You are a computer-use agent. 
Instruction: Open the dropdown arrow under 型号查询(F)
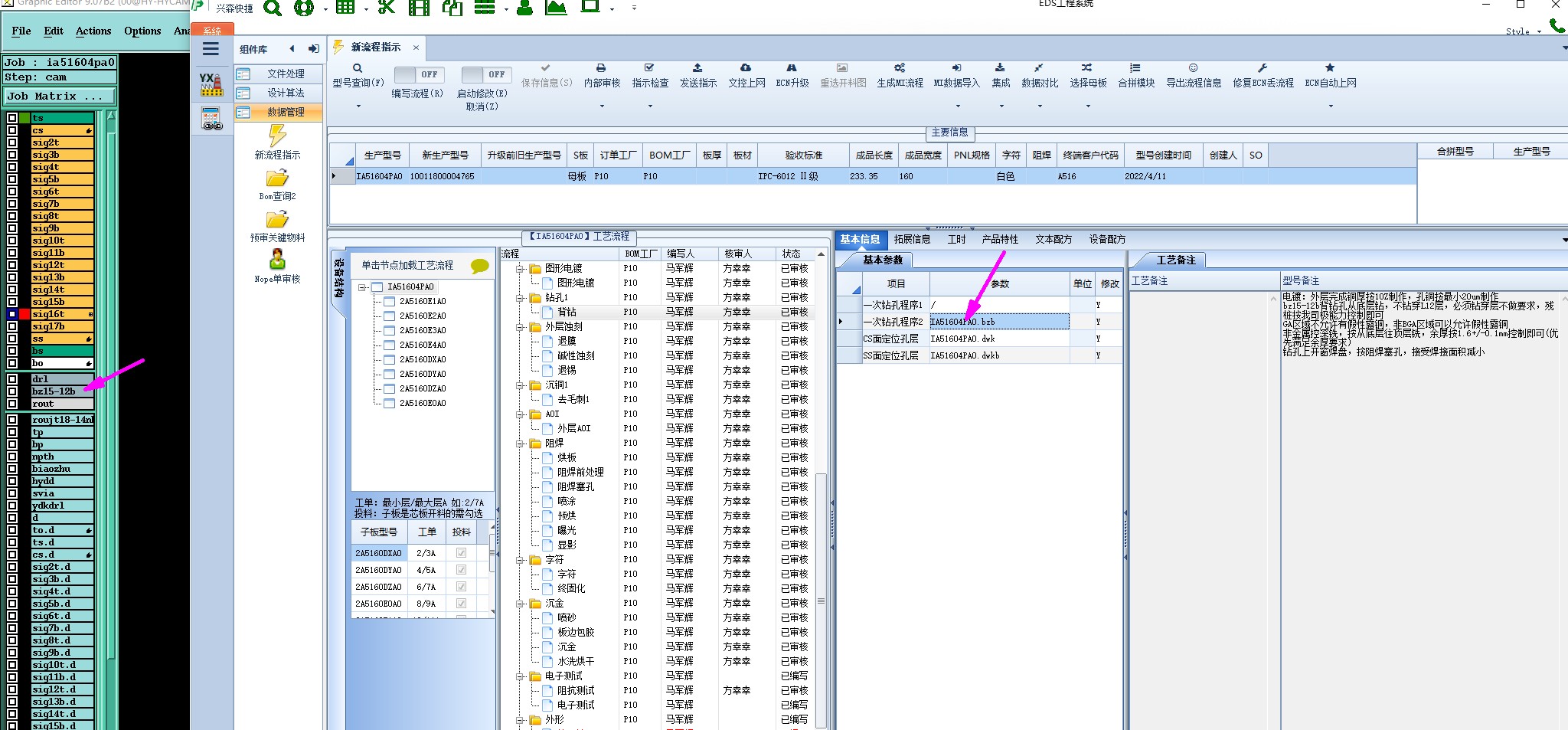pos(358,106)
